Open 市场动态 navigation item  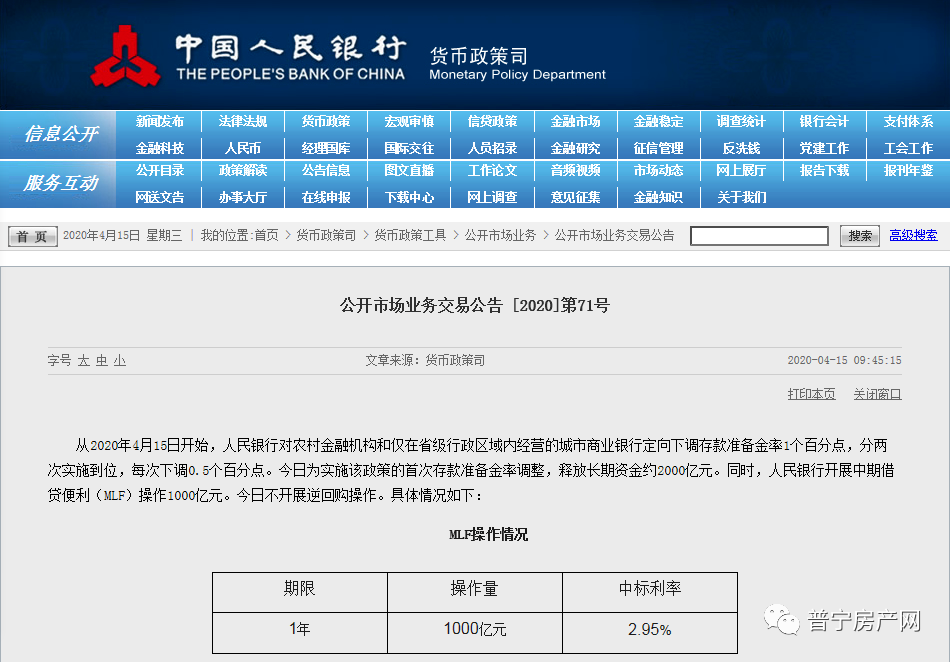coord(659,171)
